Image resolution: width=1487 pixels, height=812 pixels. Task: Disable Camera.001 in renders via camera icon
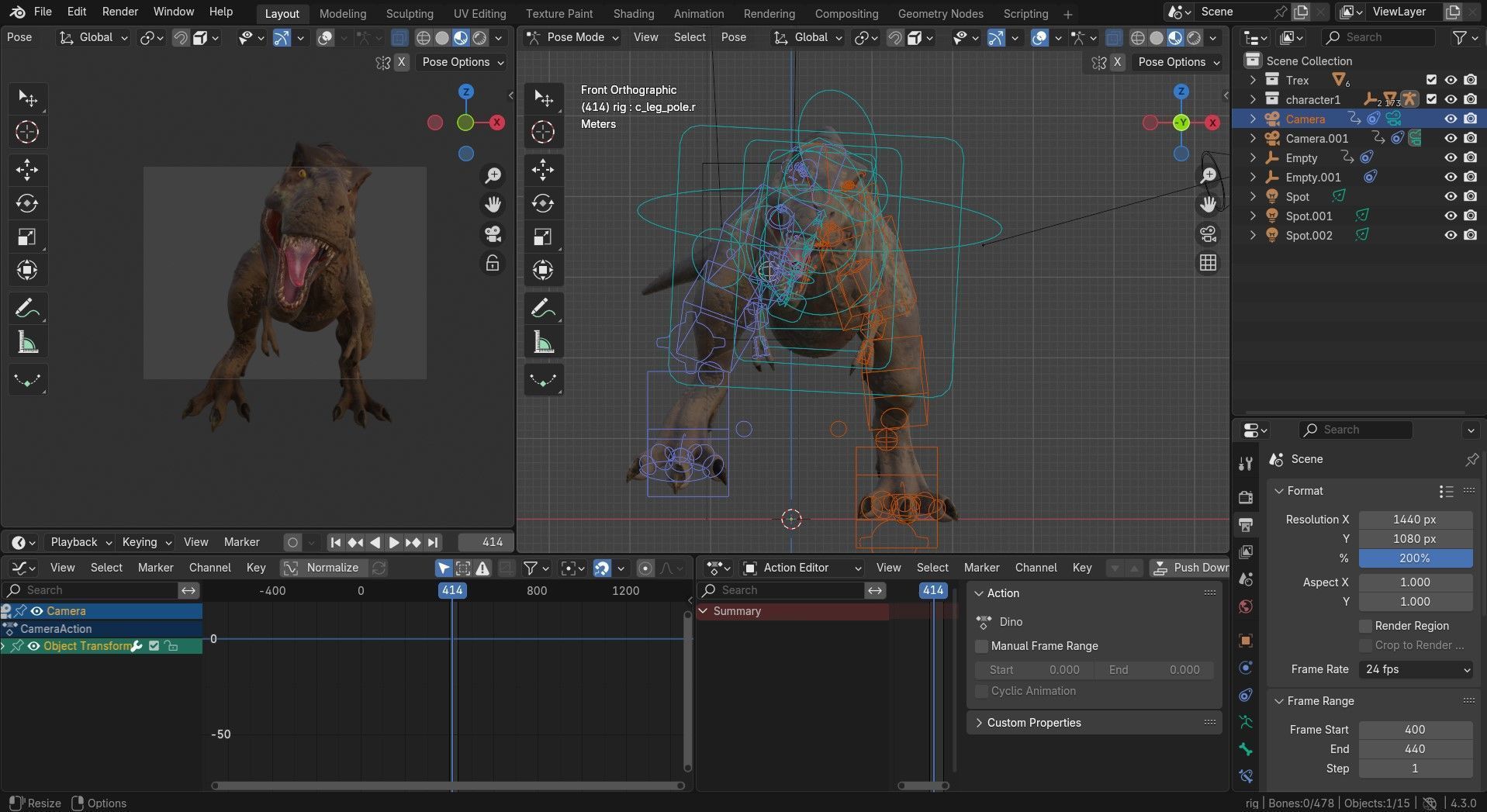pos(1471,138)
